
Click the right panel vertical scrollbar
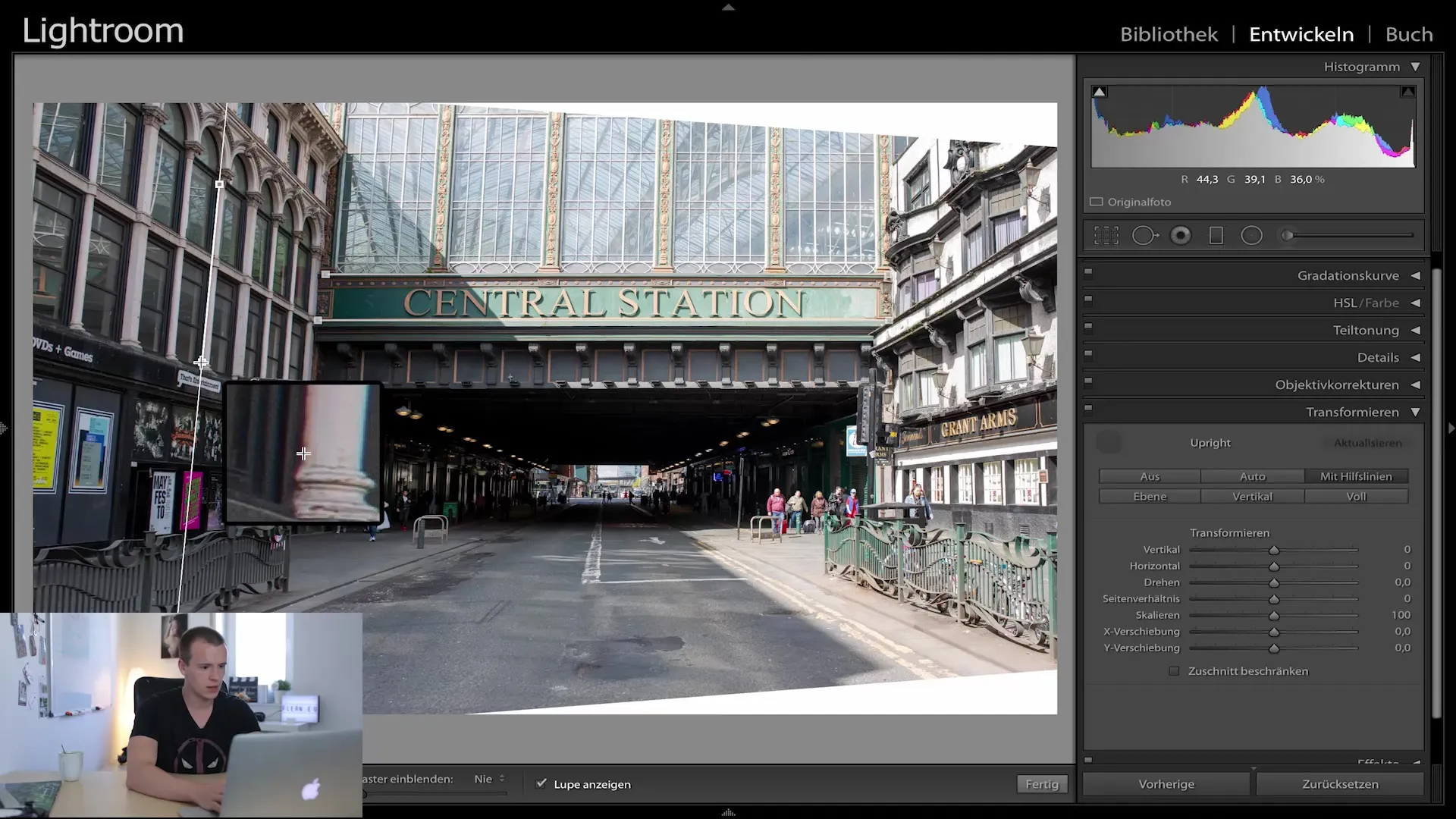[1436, 493]
